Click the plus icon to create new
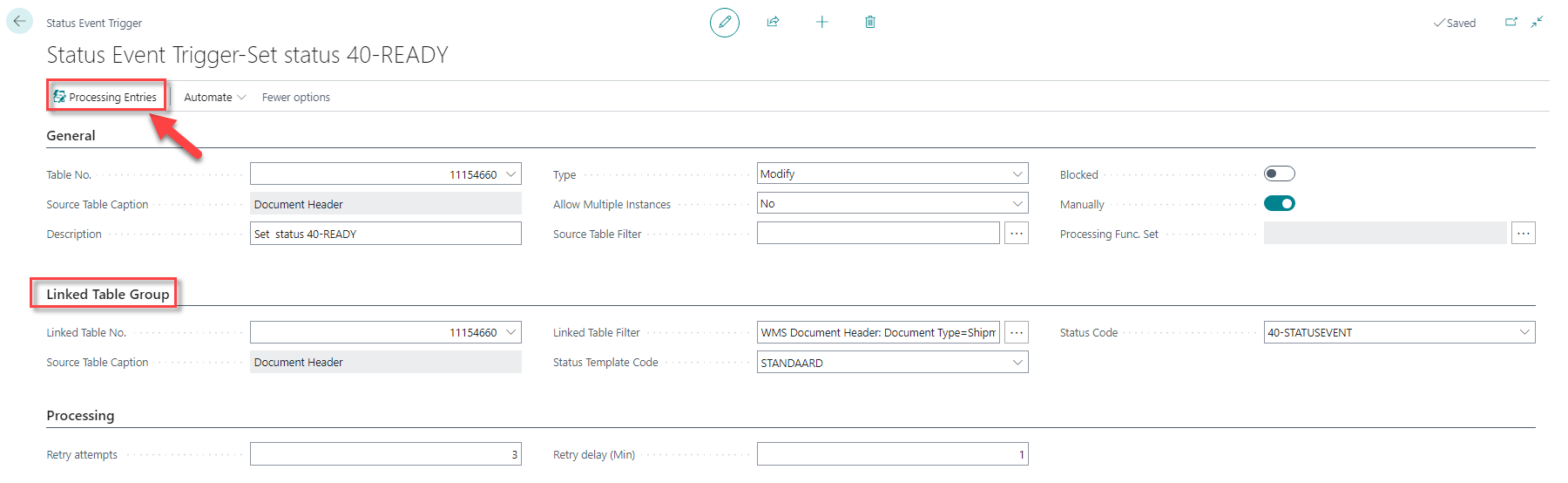Image resolution: width=1568 pixels, height=483 pixels. [821, 22]
